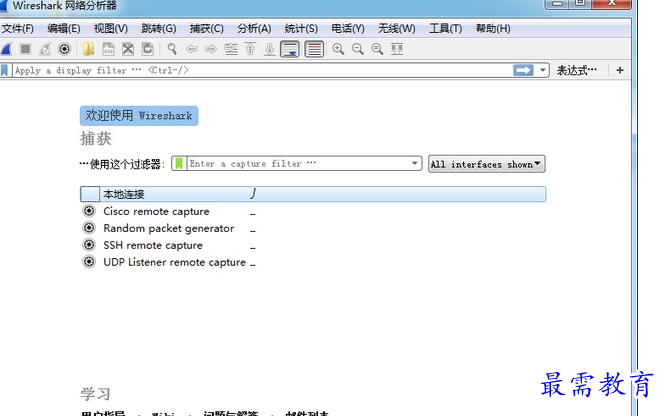Open the 电话(Y) menu
This screenshot has width=662, height=416.
click(348, 29)
